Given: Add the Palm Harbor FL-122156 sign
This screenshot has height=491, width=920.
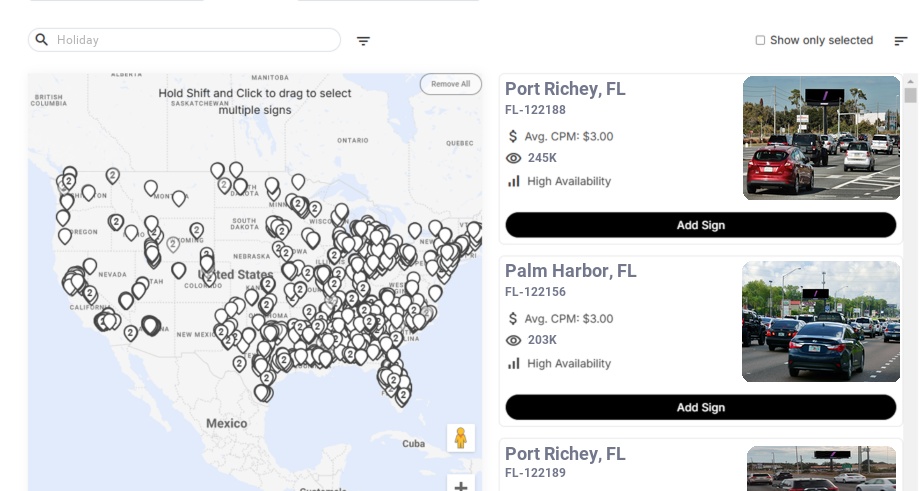Looking at the screenshot, I should click(700, 407).
